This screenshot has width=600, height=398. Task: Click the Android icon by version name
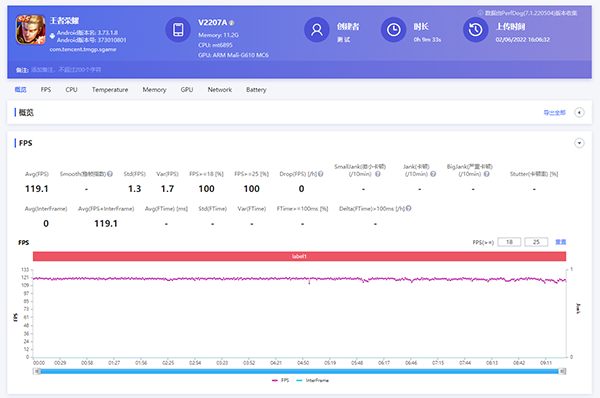point(52,36)
